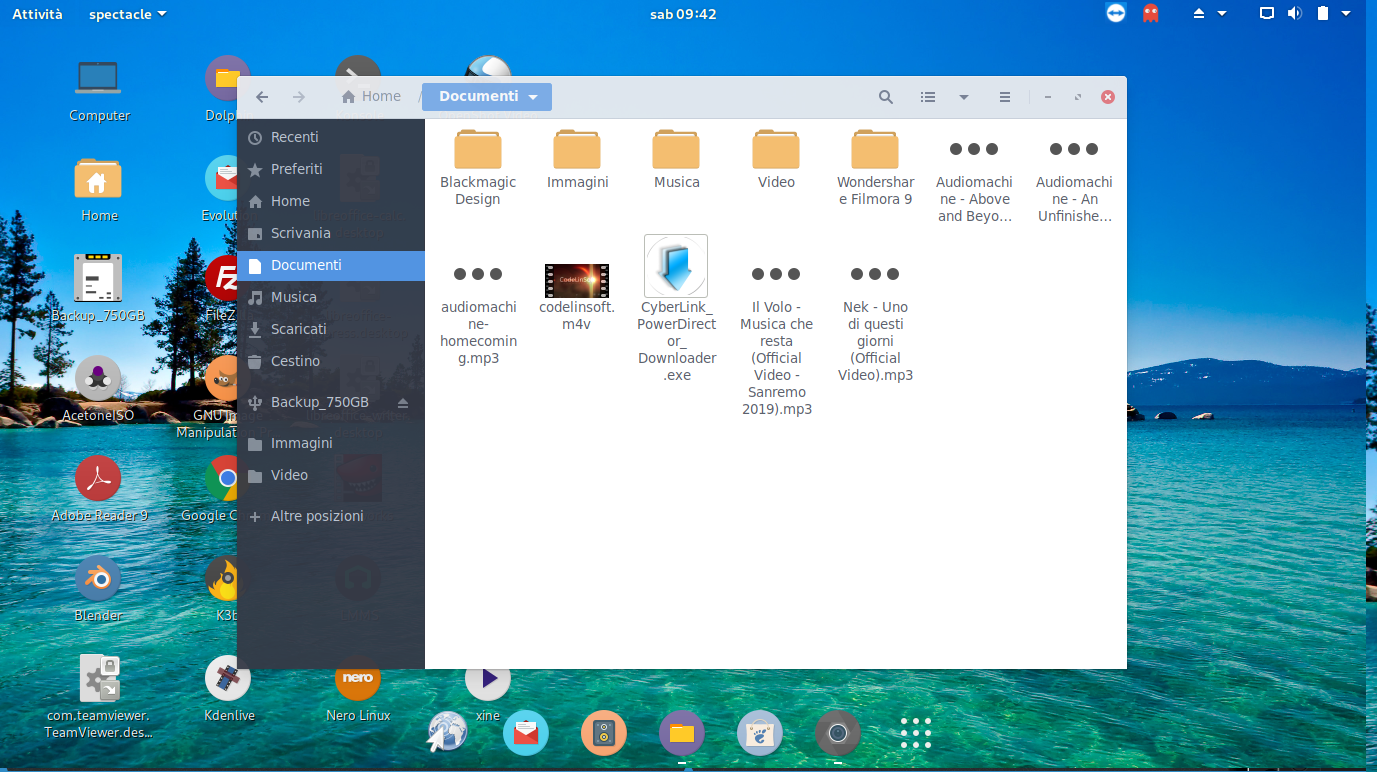Open Cestino in the sidebar
This screenshot has height=772, width=1377.
331,361
